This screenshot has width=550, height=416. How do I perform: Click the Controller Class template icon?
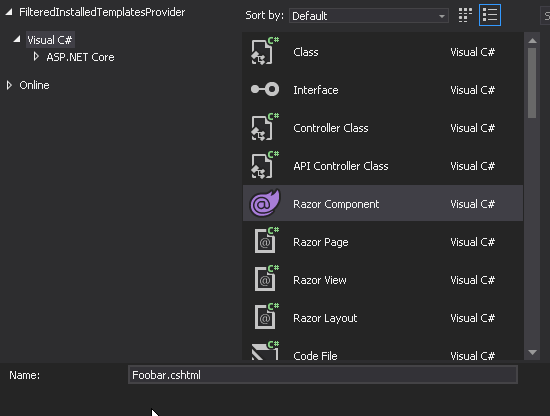pyautogui.click(x=265, y=127)
